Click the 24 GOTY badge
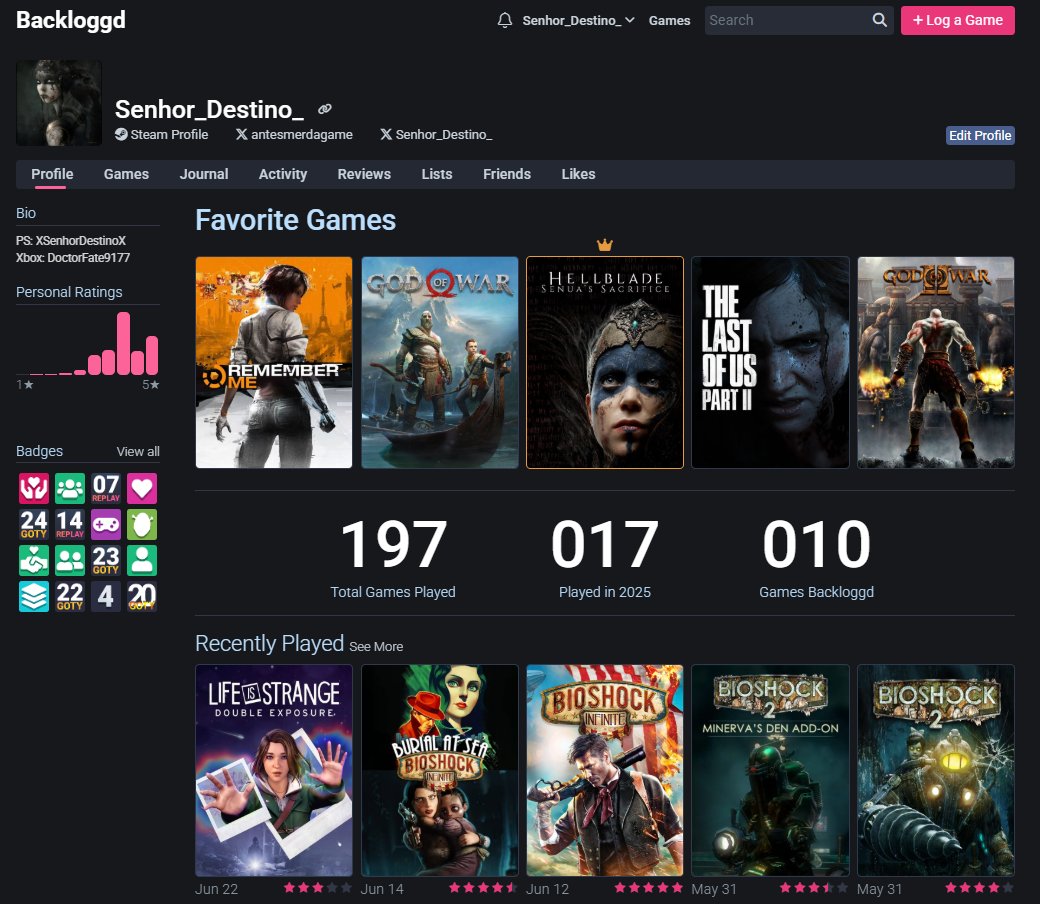This screenshot has width=1040, height=904. click(34, 525)
